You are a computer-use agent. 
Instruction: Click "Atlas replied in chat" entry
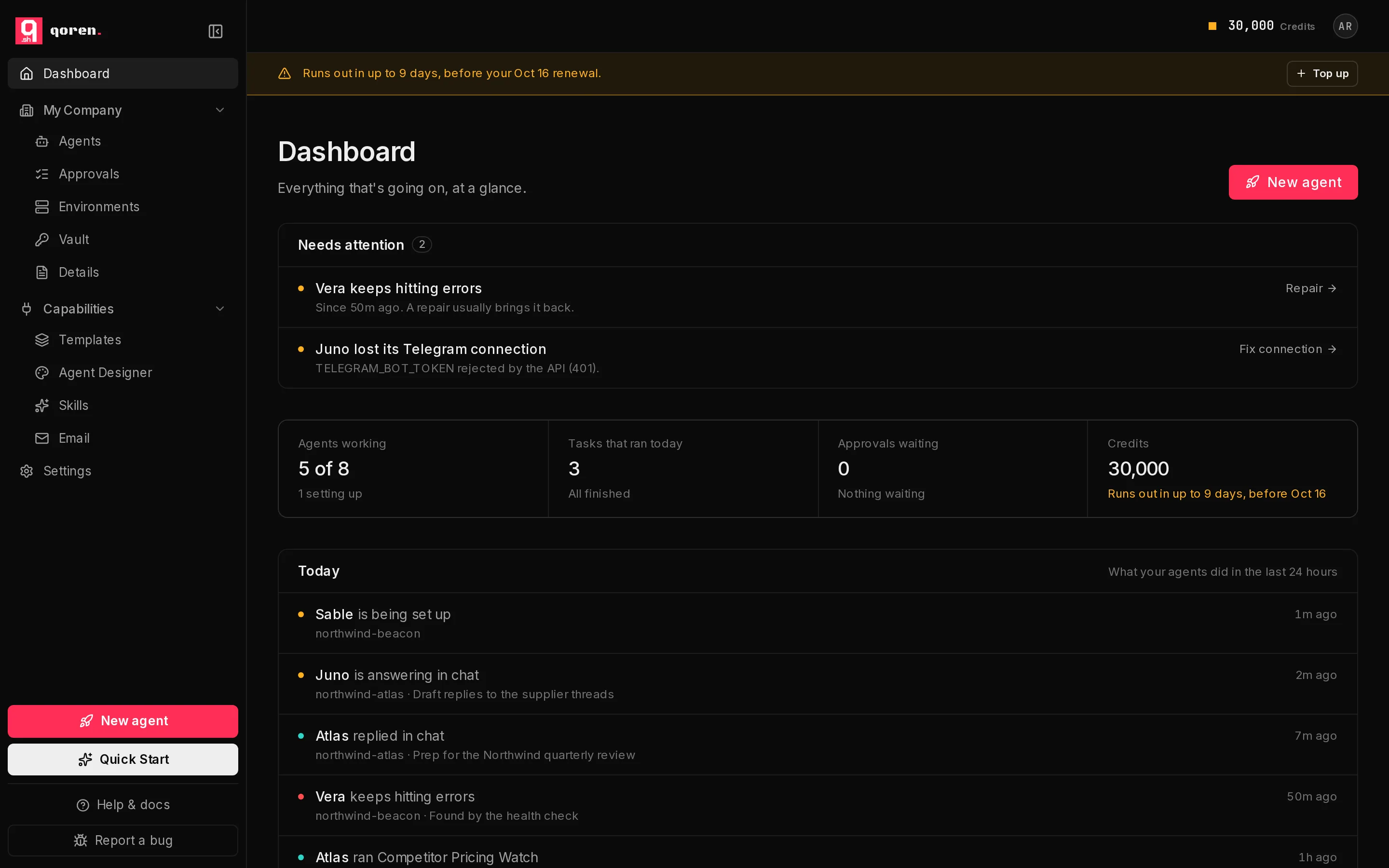[818, 745]
